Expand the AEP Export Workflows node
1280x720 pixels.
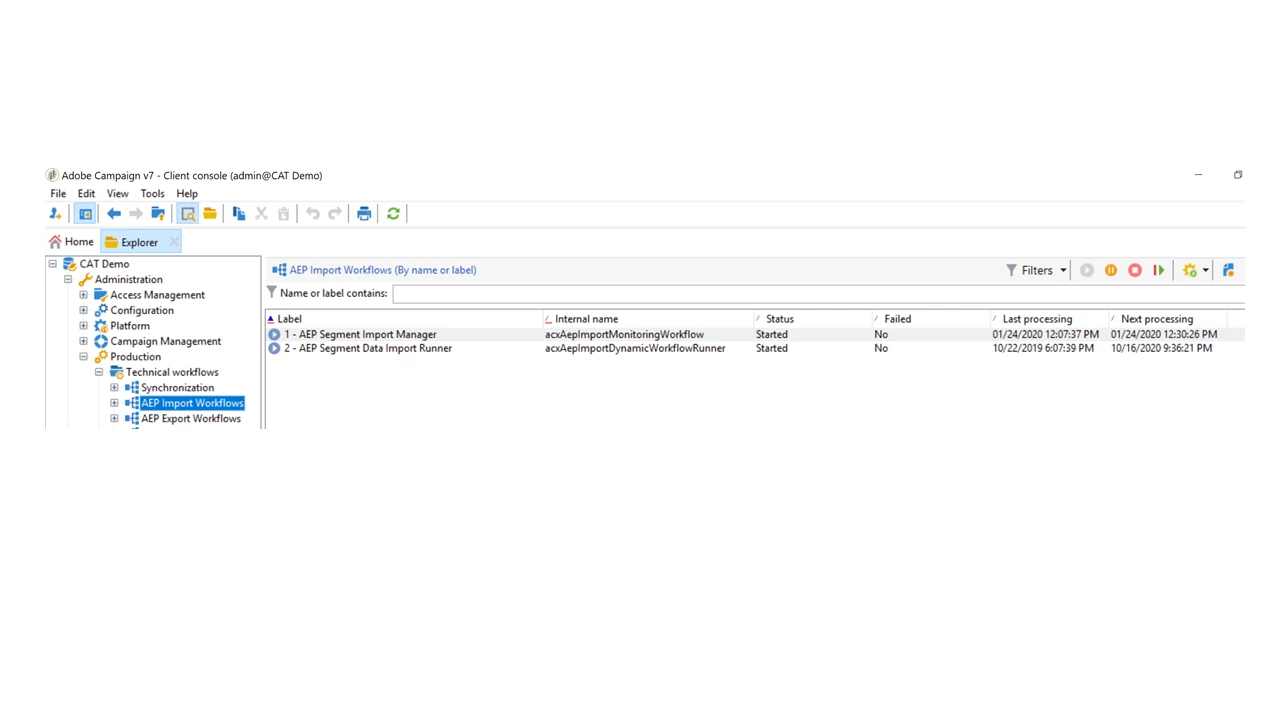point(114,419)
